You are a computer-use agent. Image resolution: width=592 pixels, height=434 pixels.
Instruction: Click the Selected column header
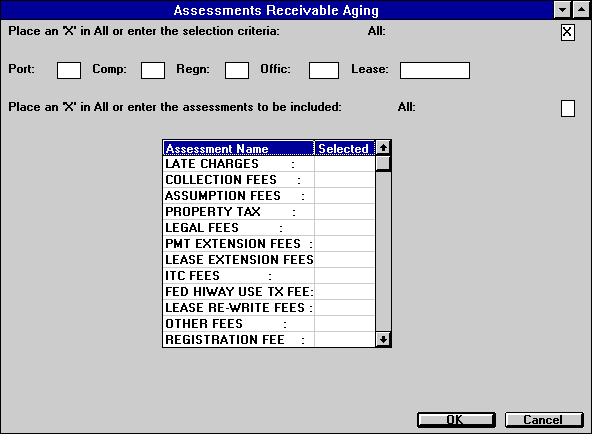coord(345,148)
